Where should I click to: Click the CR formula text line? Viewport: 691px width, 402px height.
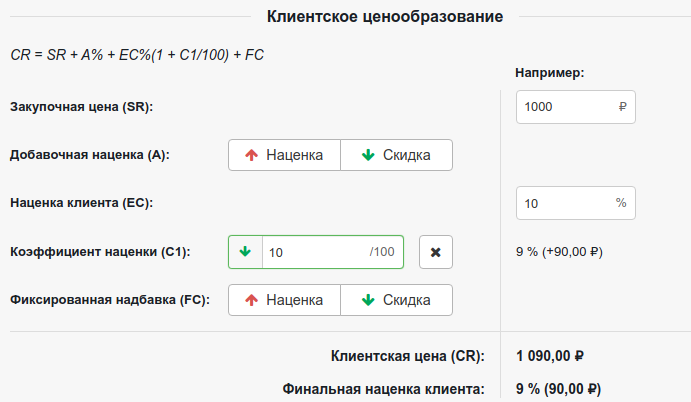click(x=137, y=53)
